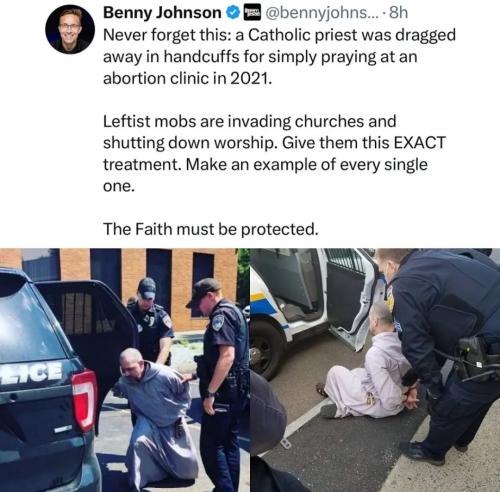500x492 pixels.
Task: Open the left arrest photo
Action: [125, 370]
